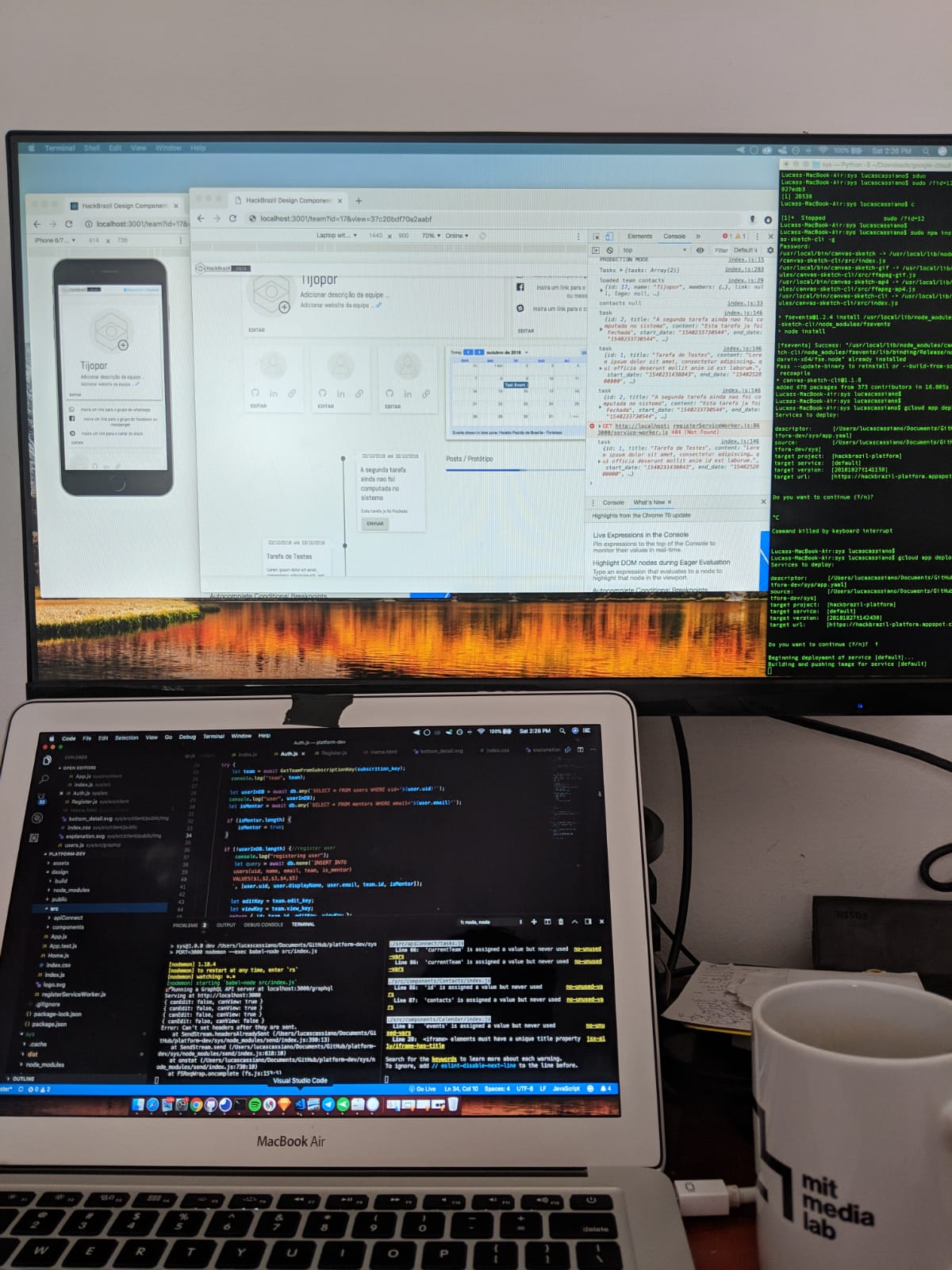Split the VS Code integrated terminal

pyautogui.click(x=547, y=922)
